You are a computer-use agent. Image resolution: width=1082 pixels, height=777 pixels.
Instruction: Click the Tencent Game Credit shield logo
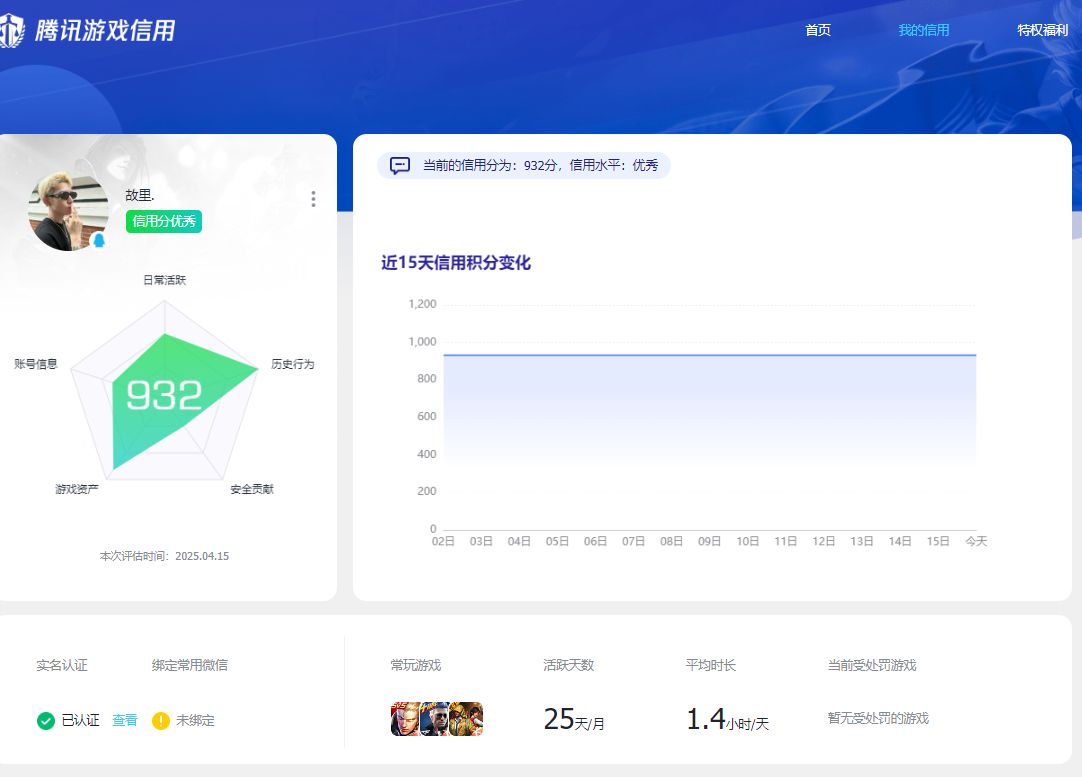pyautogui.click(x=11, y=30)
